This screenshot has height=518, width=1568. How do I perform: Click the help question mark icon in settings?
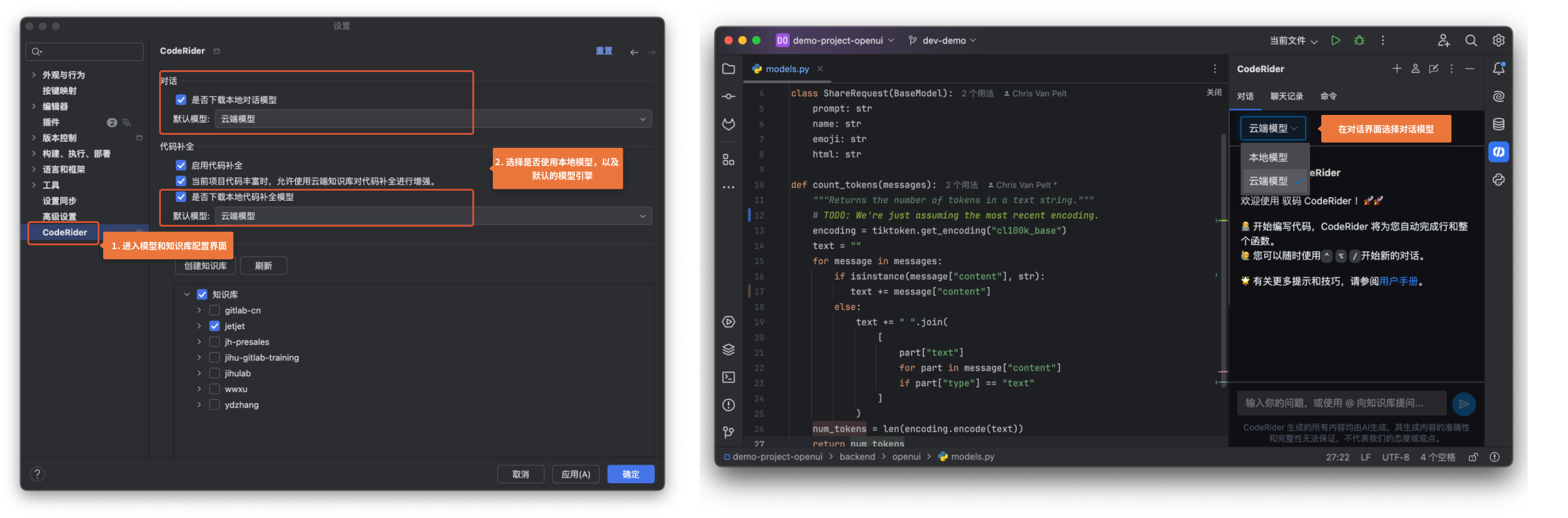click(37, 474)
